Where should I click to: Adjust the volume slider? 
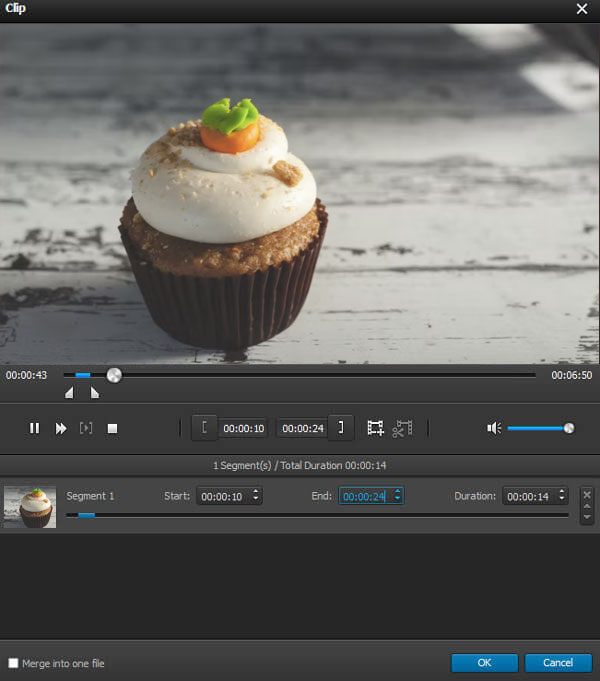tap(539, 428)
